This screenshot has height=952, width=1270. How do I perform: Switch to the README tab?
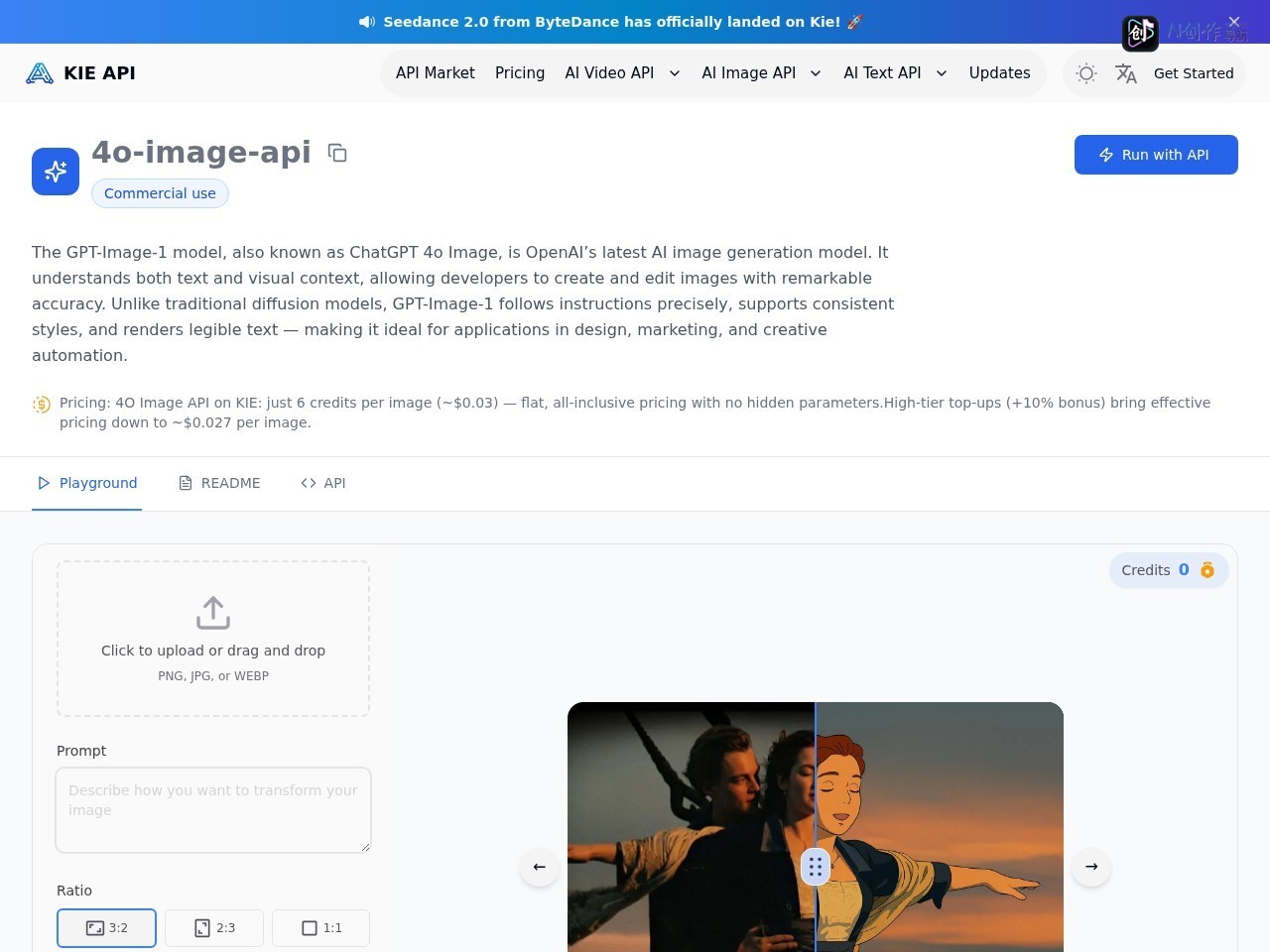[219, 483]
